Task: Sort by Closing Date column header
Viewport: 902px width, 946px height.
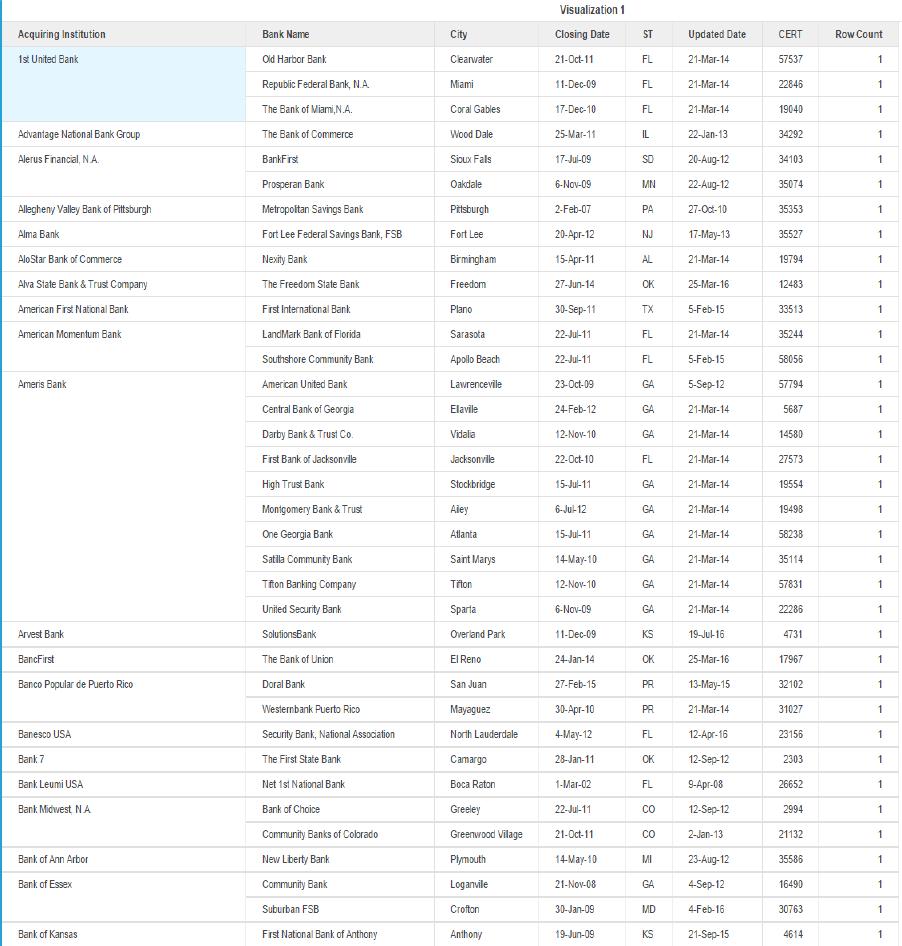Action: point(582,34)
